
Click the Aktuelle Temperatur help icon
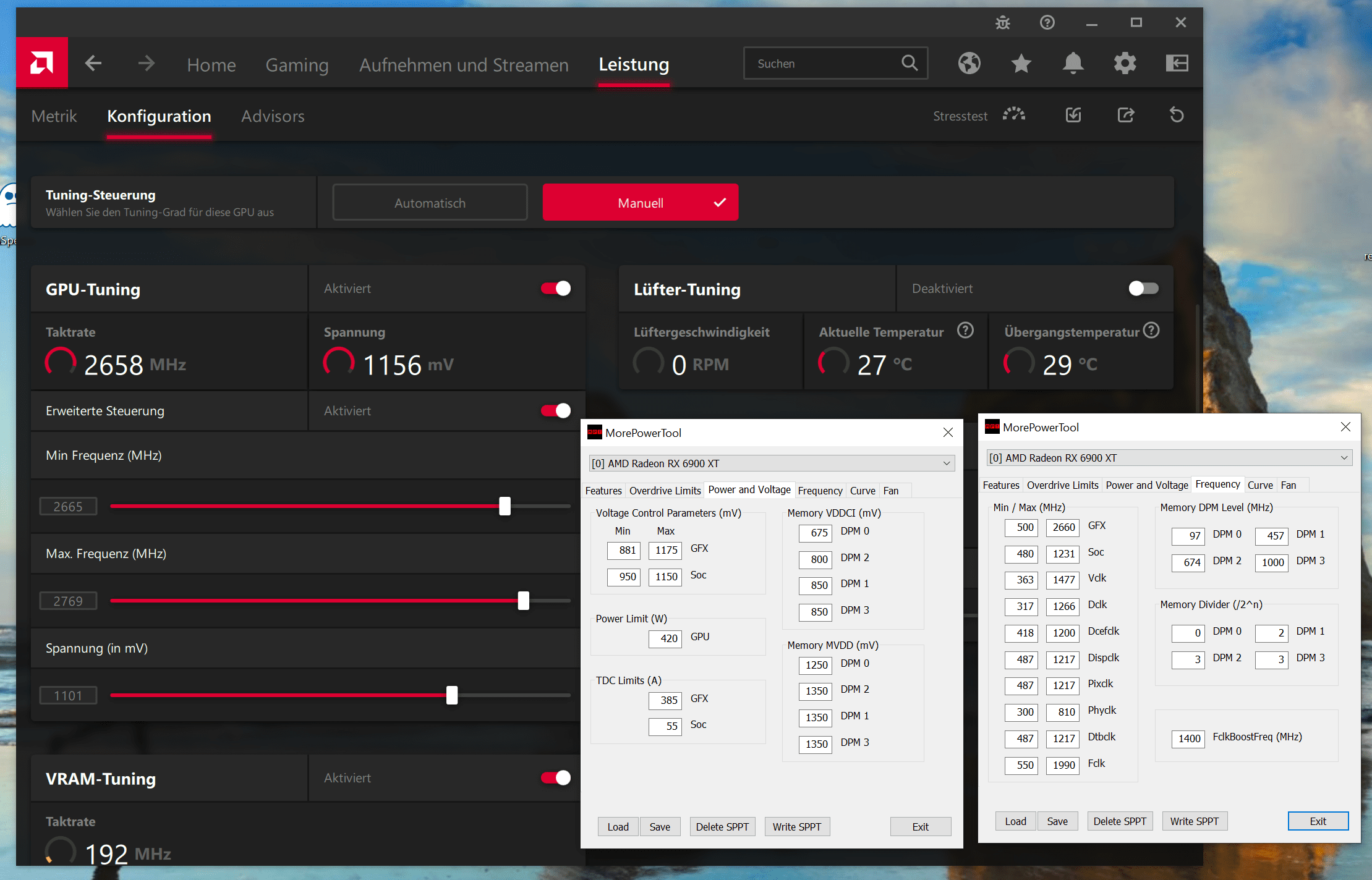(x=965, y=331)
